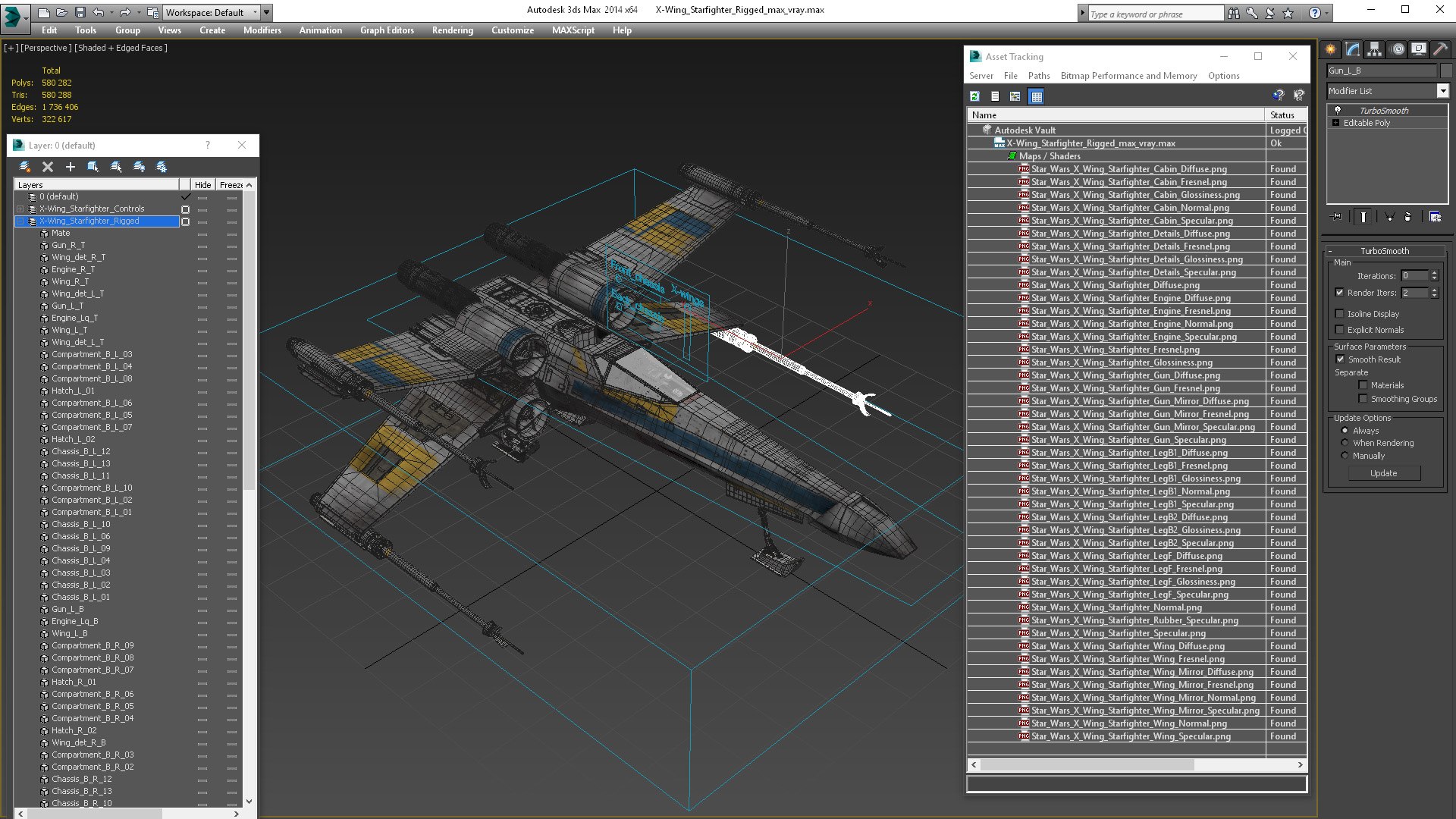
Task: Expand X-Wing_Starfighter_Controls layer tree
Action: (20, 209)
